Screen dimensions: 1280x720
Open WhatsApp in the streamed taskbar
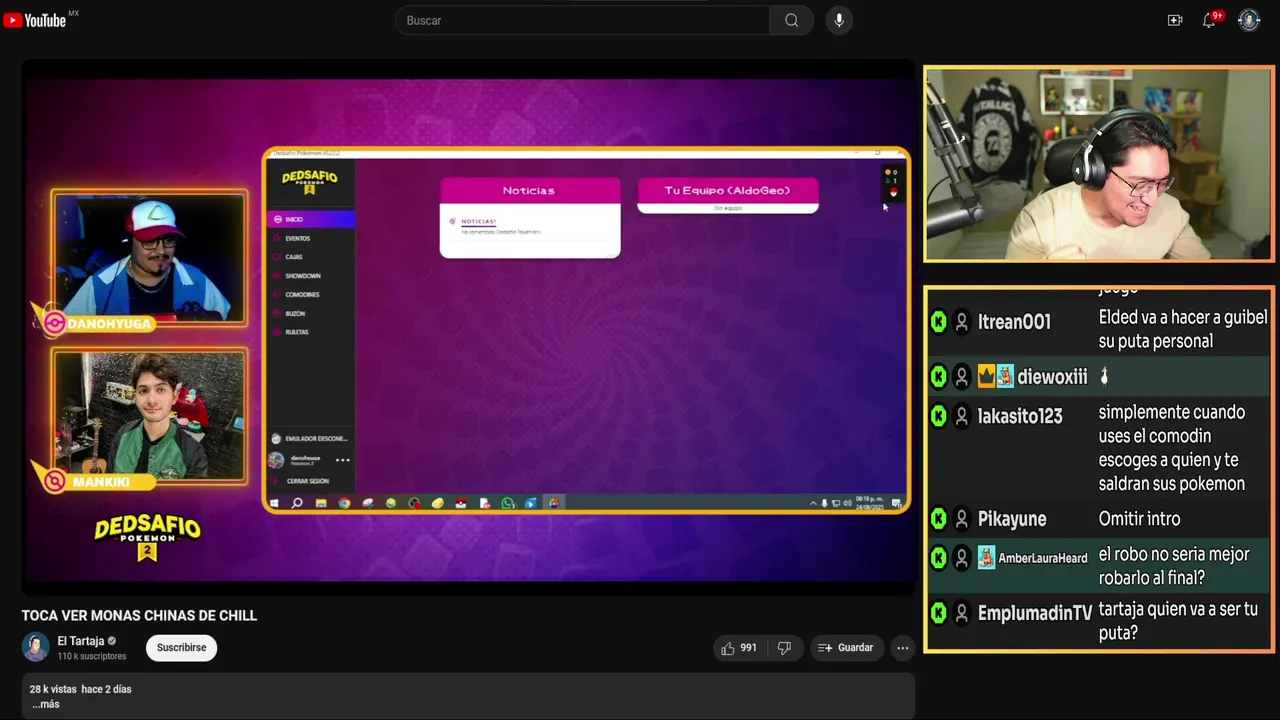point(508,503)
